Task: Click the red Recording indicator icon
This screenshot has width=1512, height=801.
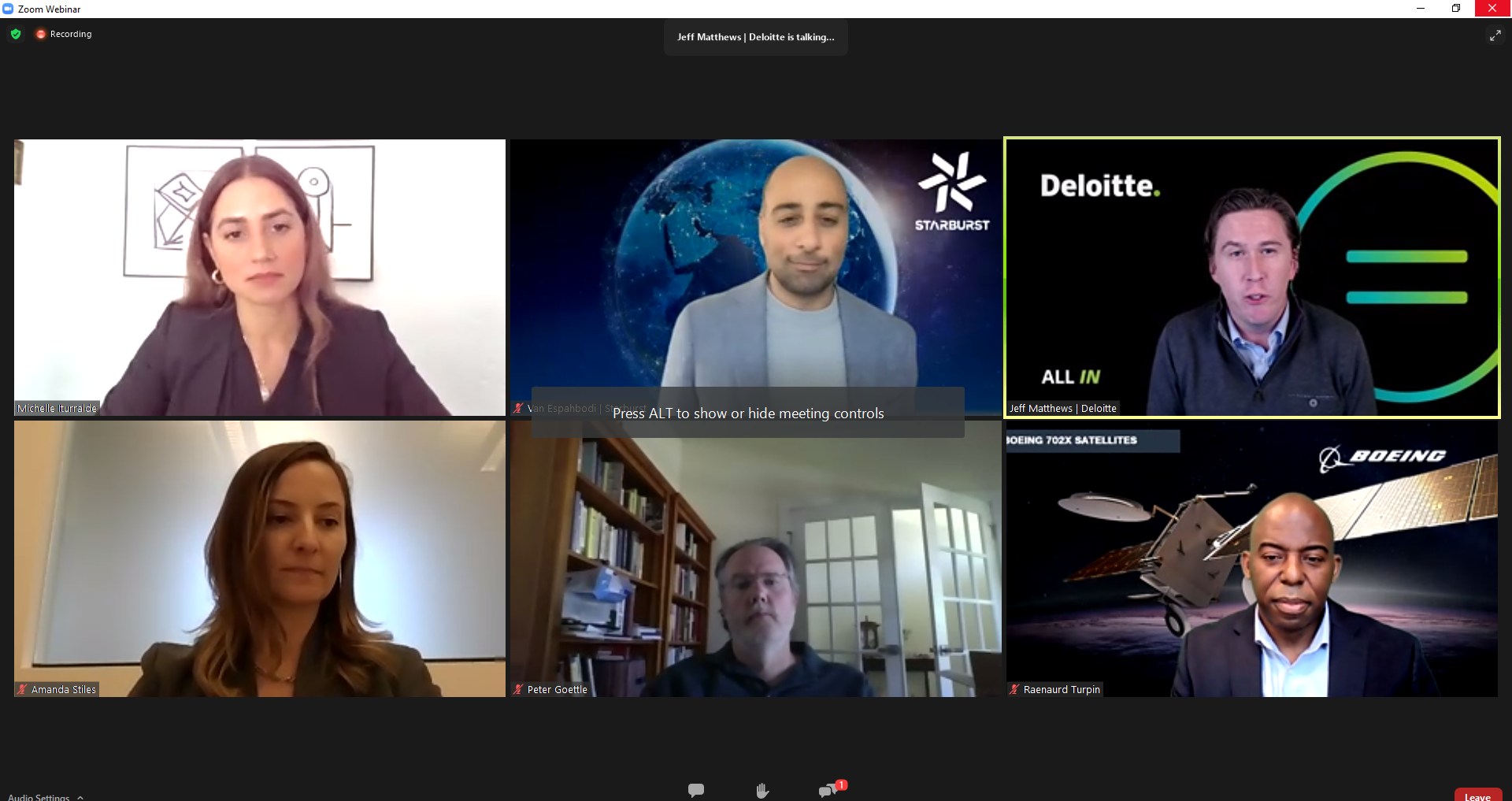Action: (40, 34)
